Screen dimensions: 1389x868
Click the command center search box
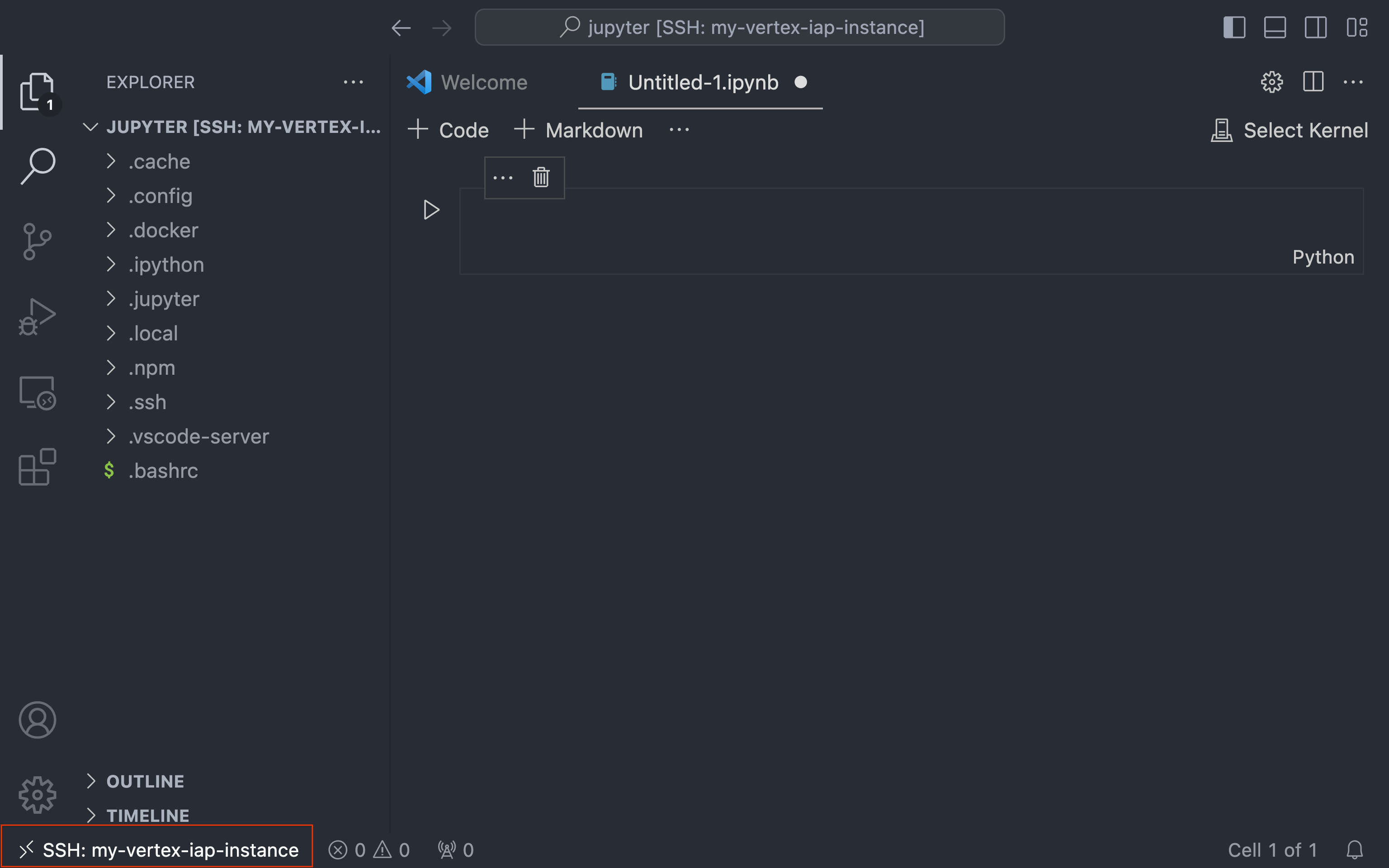pos(739,28)
